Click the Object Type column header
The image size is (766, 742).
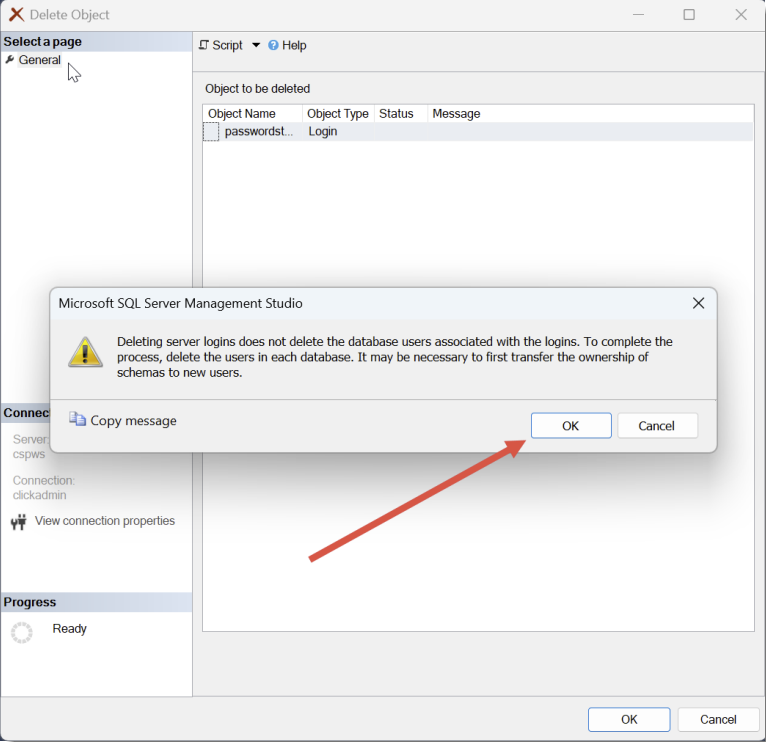[338, 113]
